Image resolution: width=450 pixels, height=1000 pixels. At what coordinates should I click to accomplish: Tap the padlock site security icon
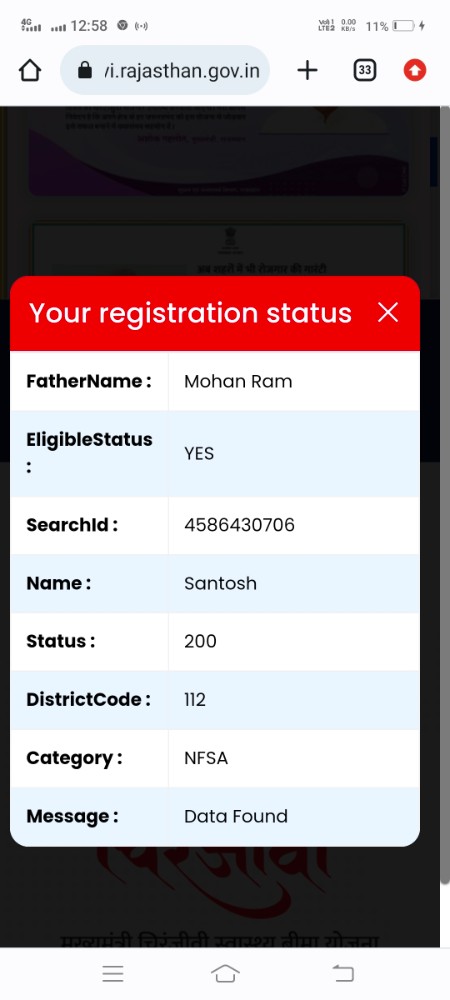click(85, 70)
